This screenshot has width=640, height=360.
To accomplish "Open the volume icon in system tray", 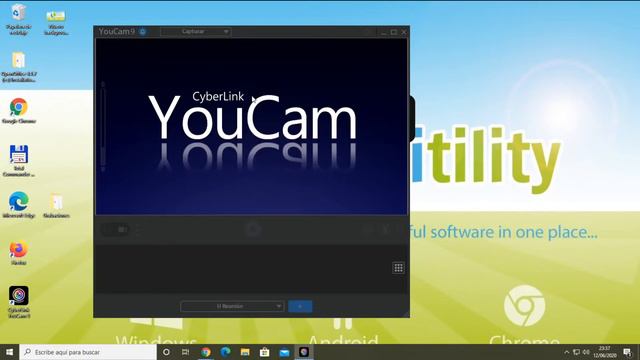I will (586, 352).
